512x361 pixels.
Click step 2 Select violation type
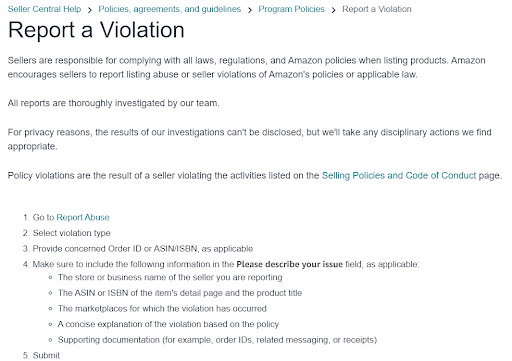point(71,233)
